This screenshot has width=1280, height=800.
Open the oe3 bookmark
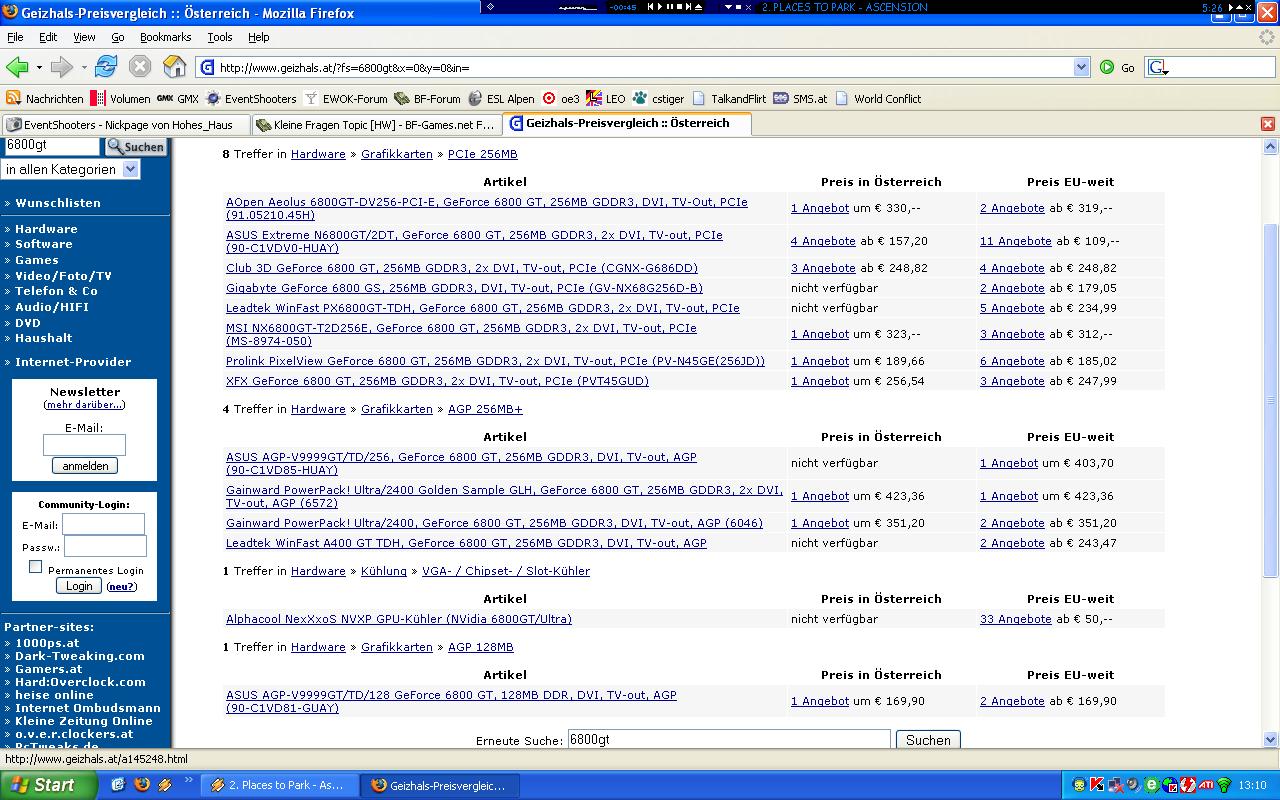pos(561,99)
